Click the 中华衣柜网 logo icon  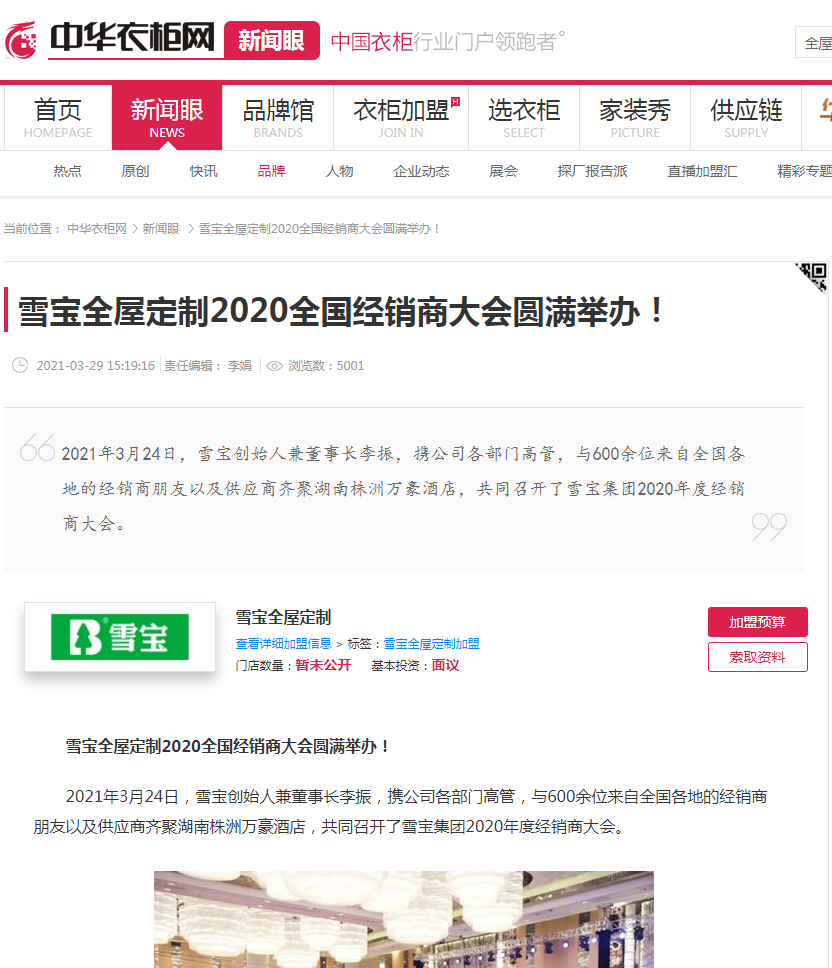[21, 40]
